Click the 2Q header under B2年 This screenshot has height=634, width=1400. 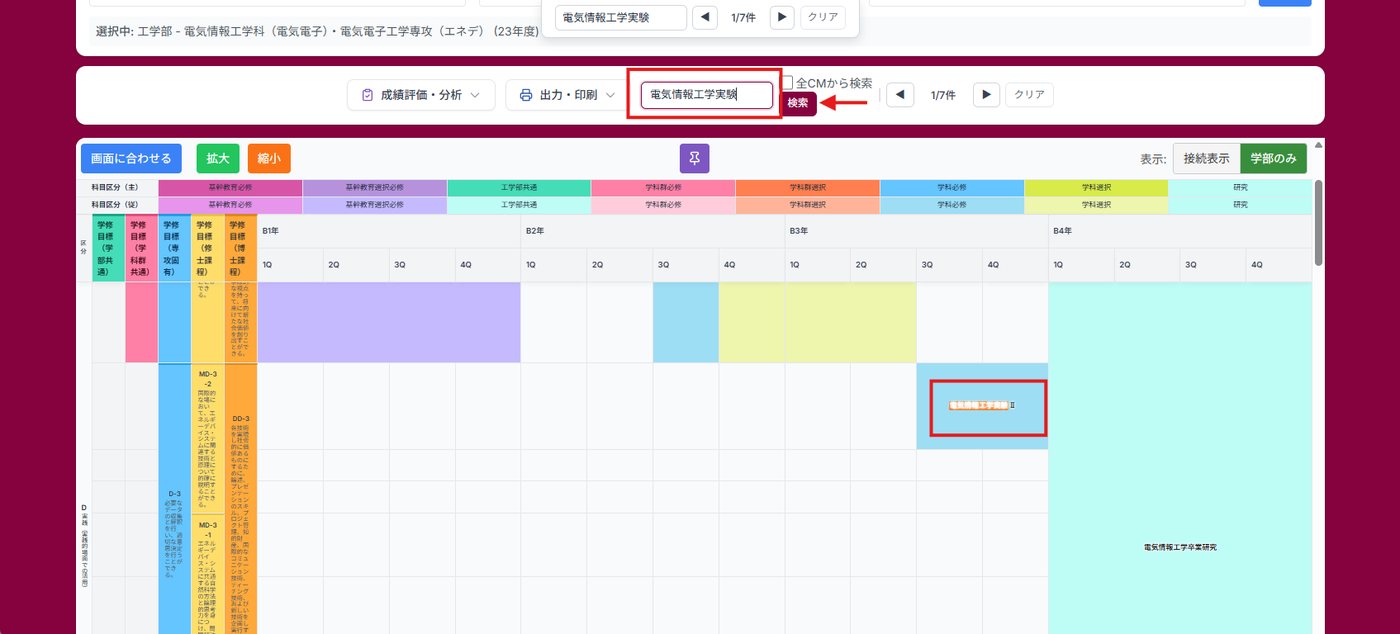point(620,265)
